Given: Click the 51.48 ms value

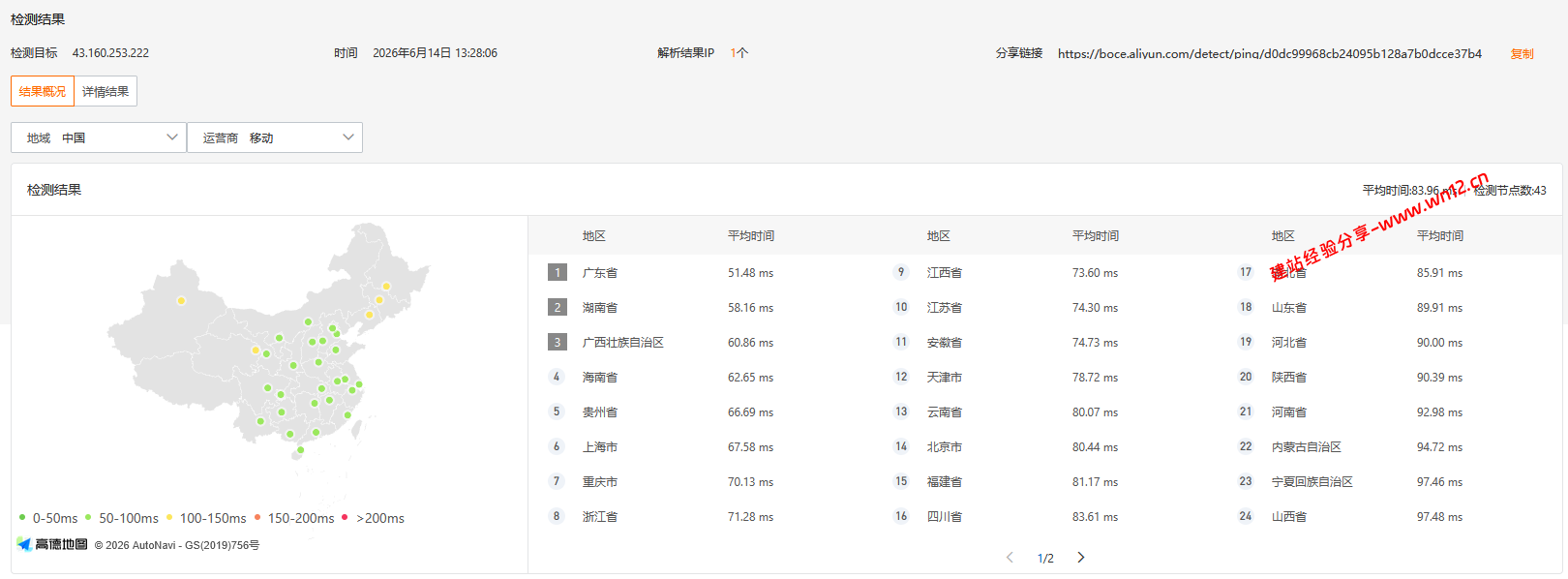Looking at the screenshot, I should (x=750, y=273).
